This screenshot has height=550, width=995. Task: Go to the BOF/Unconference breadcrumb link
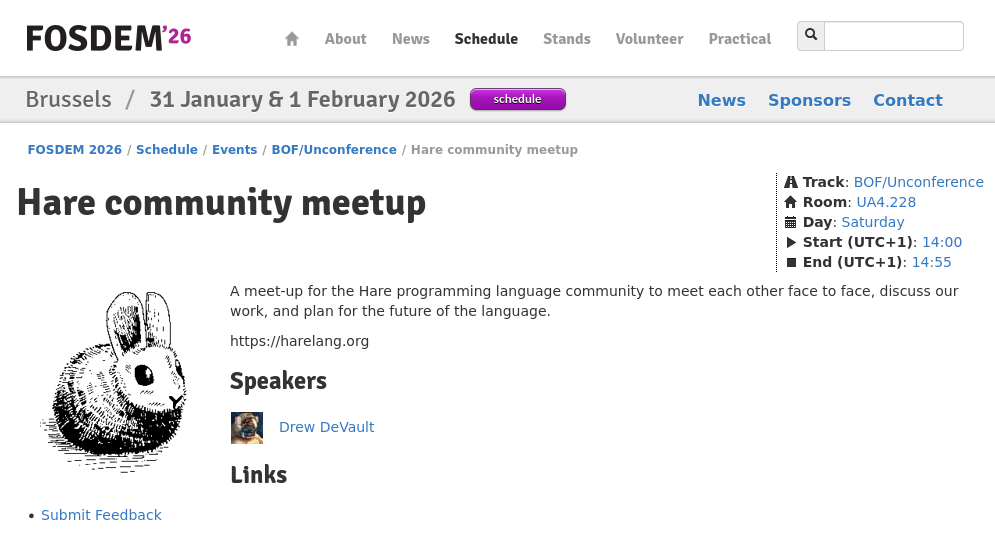tap(334, 150)
